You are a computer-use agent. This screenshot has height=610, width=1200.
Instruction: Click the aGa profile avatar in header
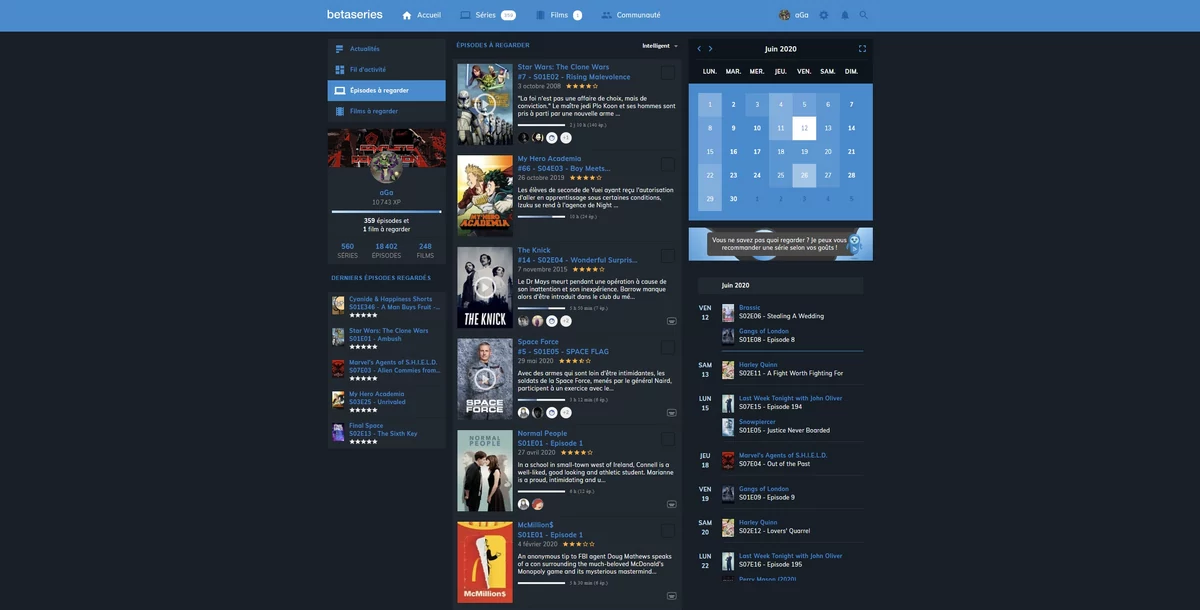(785, 15)
